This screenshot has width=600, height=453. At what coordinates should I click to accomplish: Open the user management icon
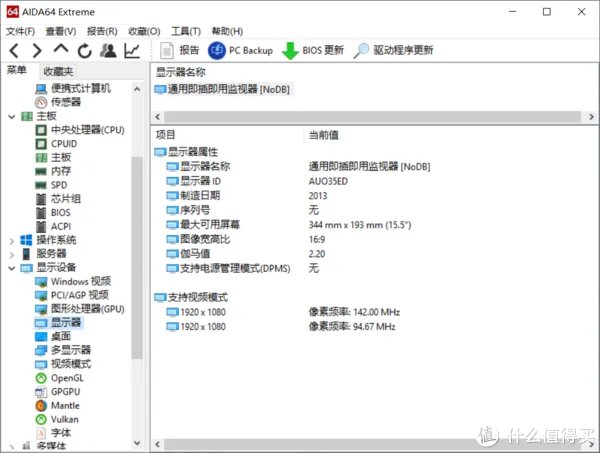pyautogui.click(x=108, y=51)
